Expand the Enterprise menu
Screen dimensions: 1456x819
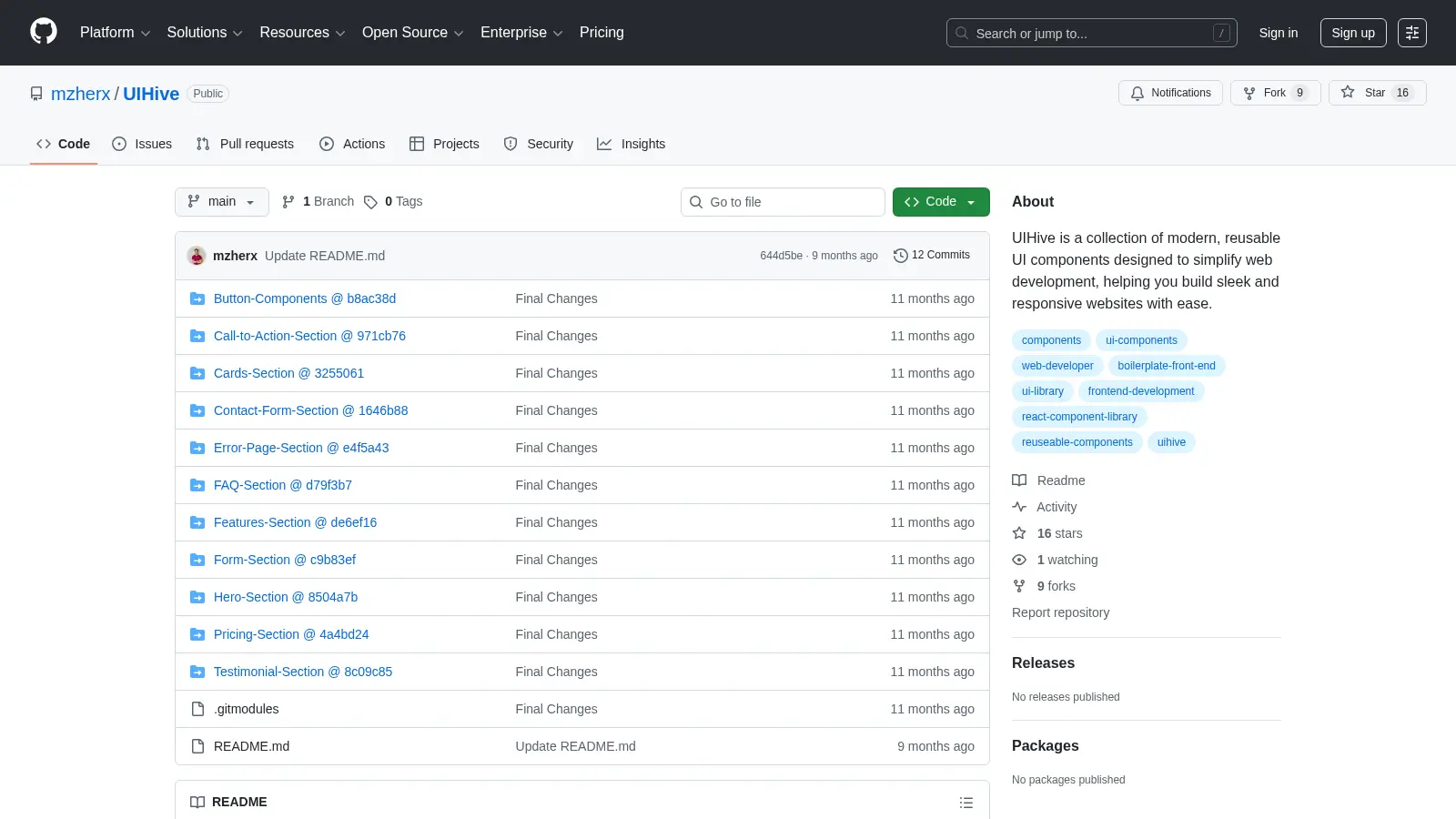(521, 33)
